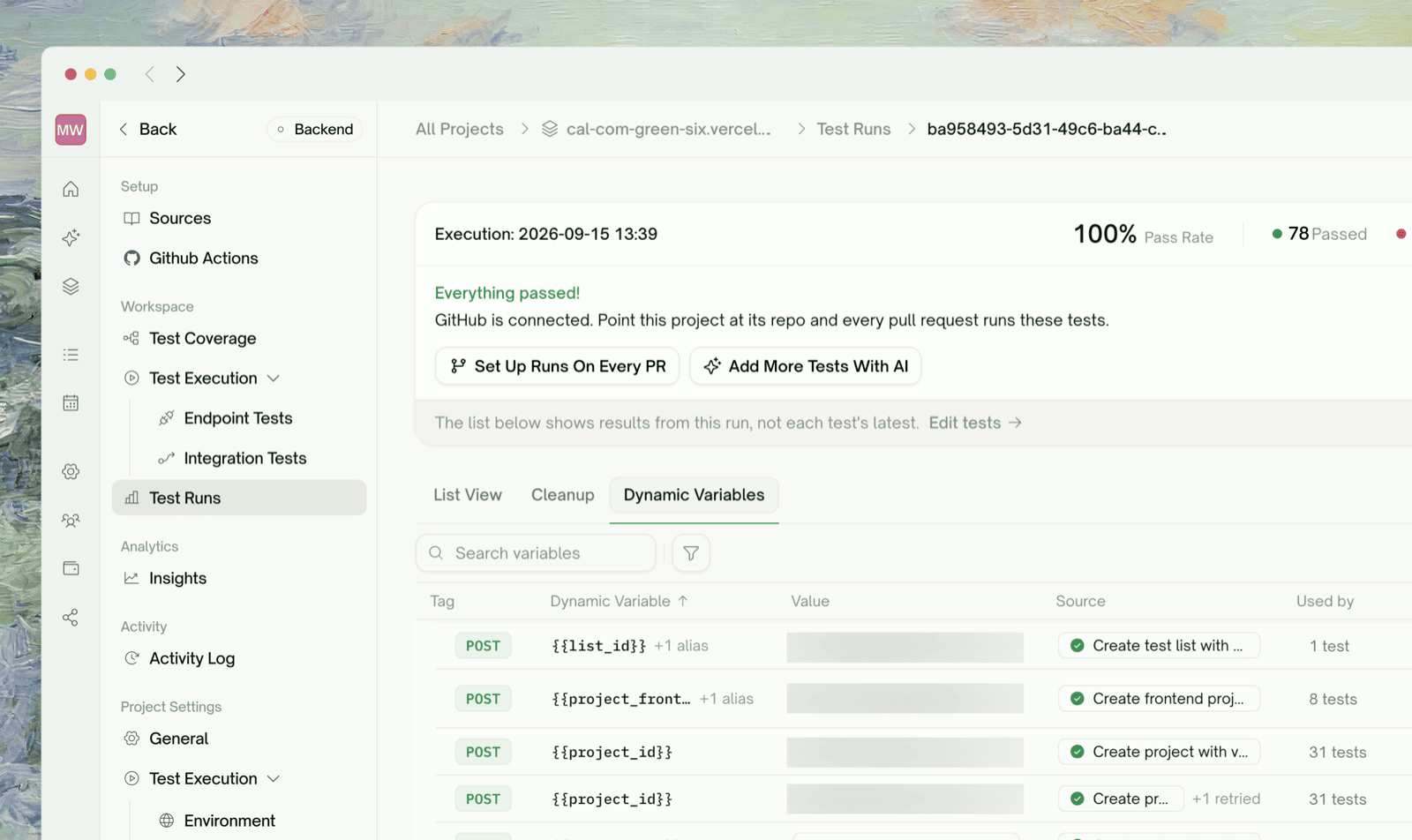Go to All Projects breadcrumb

coord(460,129)
